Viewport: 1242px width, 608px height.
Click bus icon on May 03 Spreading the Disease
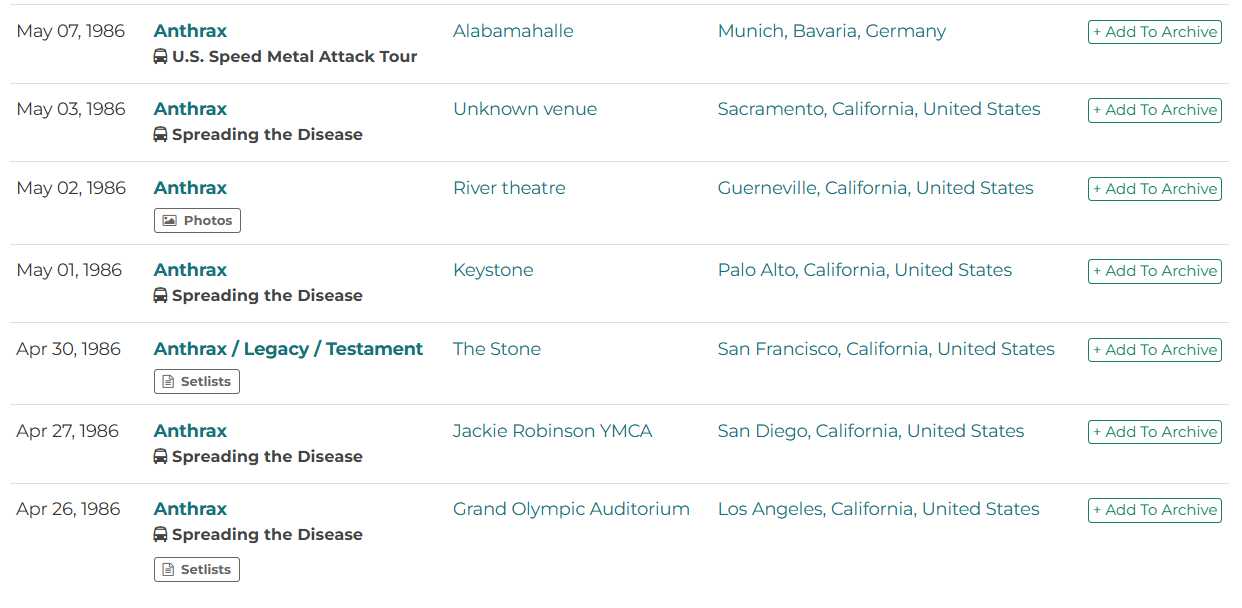(160, 135)
